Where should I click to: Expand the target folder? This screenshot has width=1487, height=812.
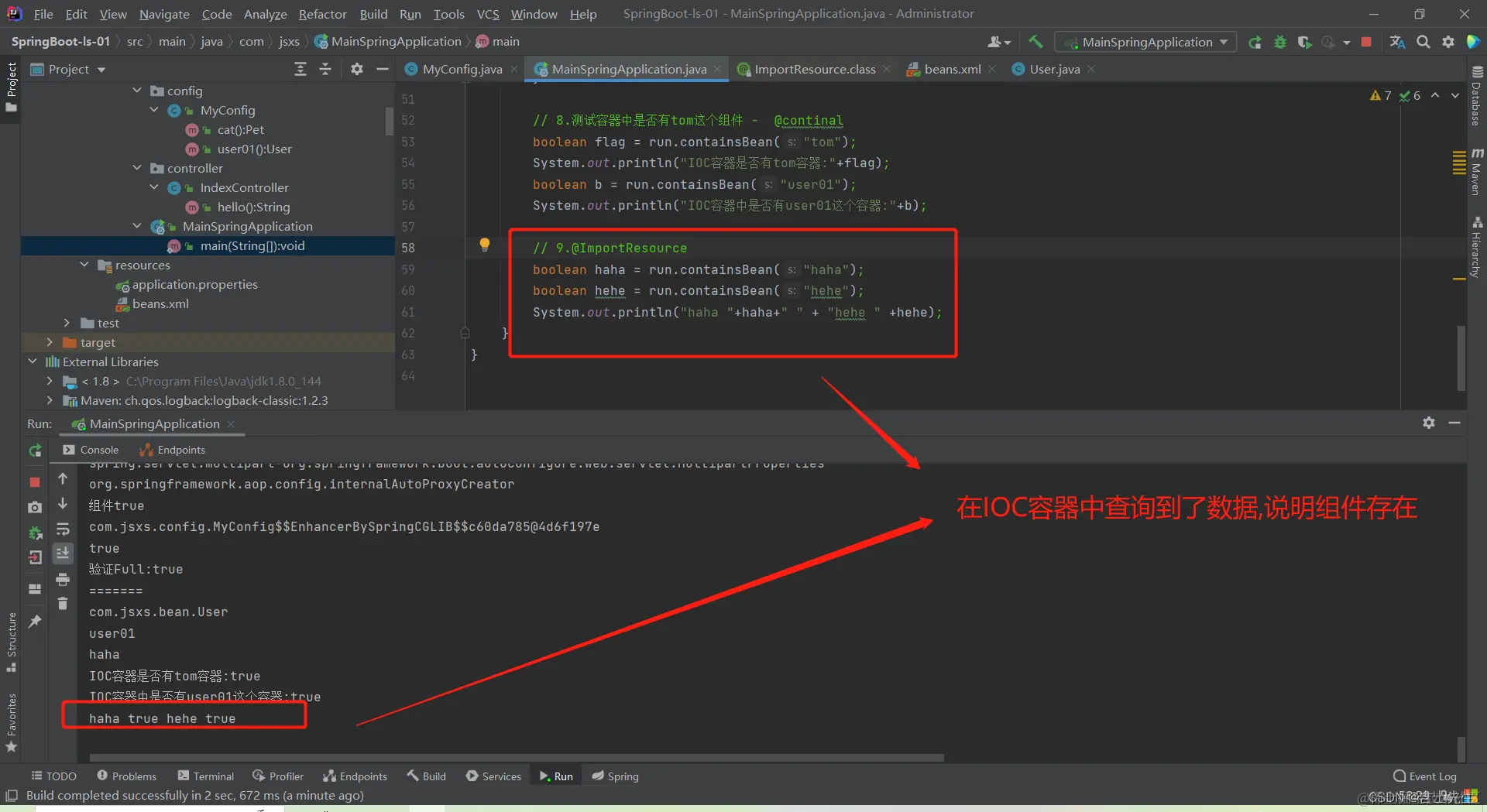pyautogui.click(x=50, y=342)
